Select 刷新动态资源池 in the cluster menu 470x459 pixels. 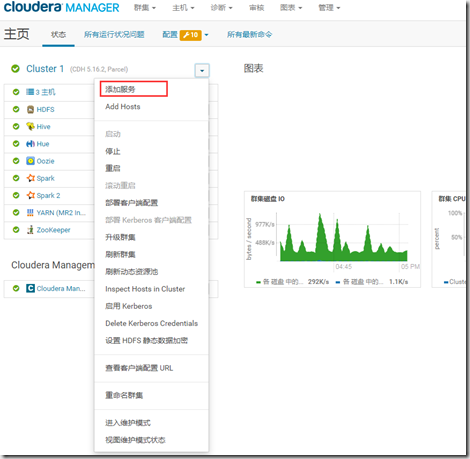[132, 272]
